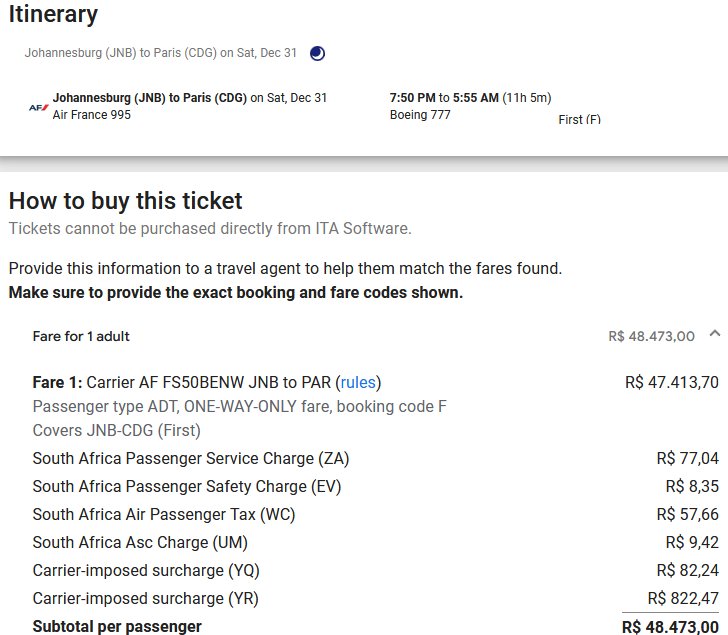Viewport: 728px width, 635px height.
Task: Click South Africa Passenger Safety Charge (EV)
Action: (x=187, y=486)
